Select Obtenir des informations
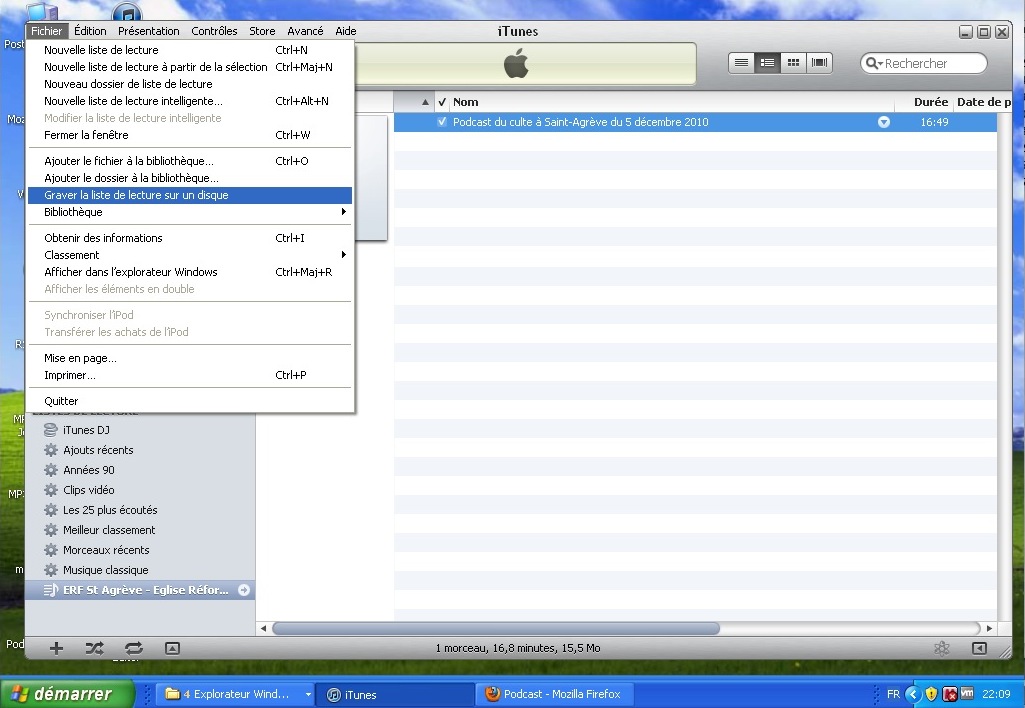1025x708 pixels. point(190,238)
